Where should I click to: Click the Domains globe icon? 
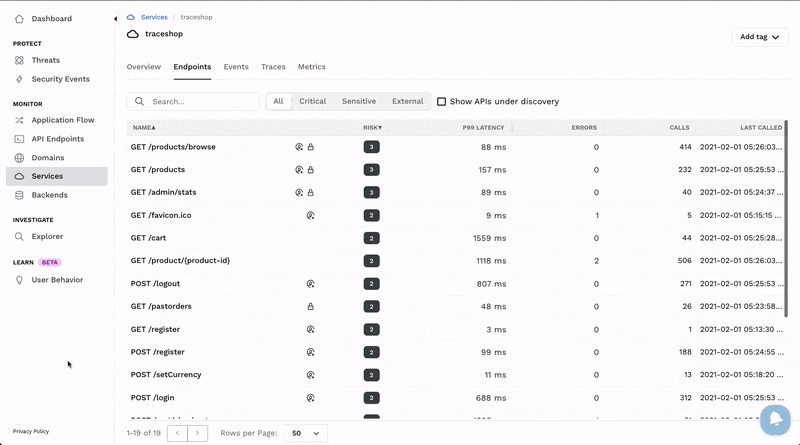pos(20,158)
